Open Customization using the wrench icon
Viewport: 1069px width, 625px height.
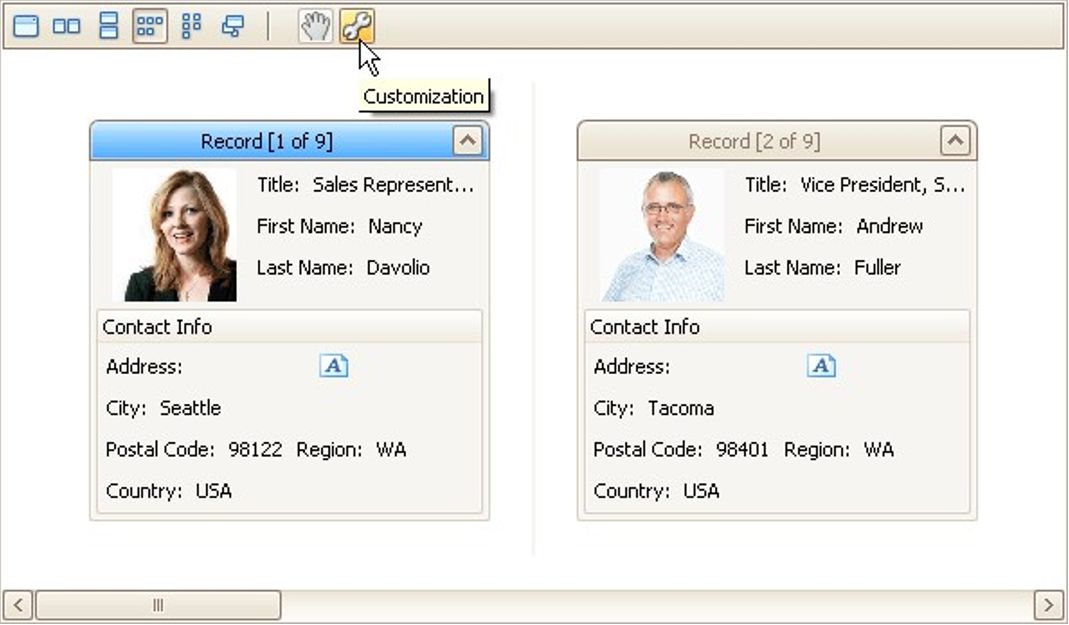coord(357,26)
